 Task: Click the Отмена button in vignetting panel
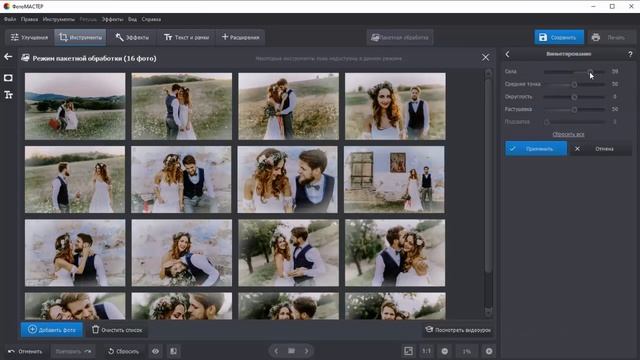[601, 149]
